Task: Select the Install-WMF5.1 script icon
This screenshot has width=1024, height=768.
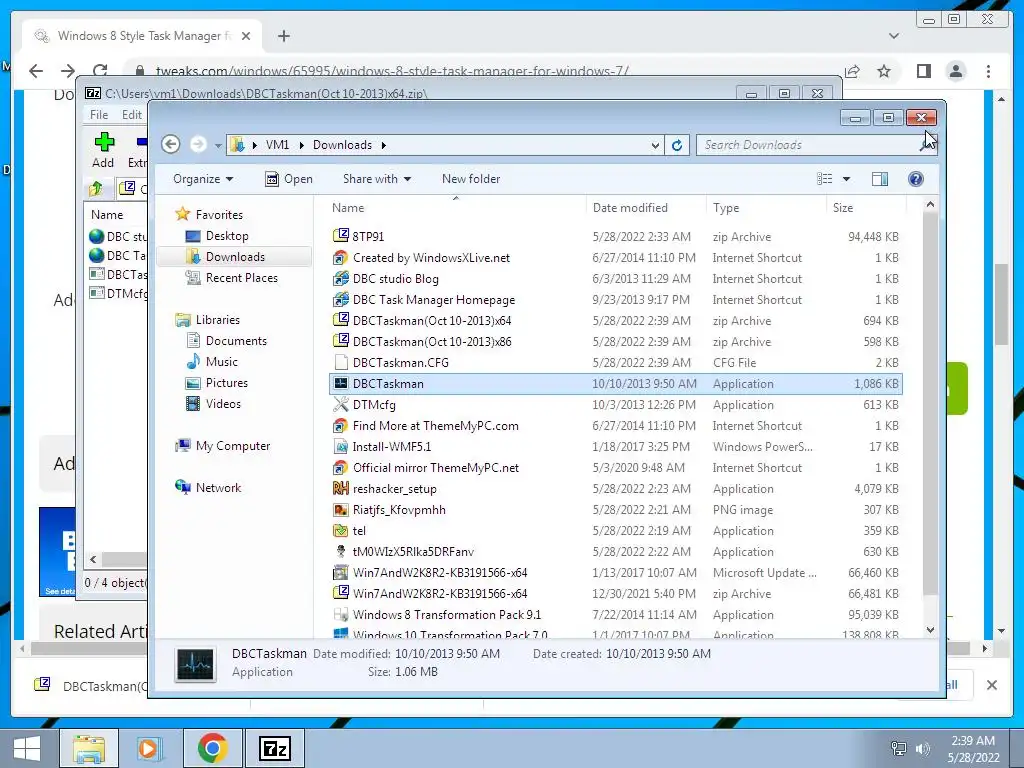Action: point(340,447)
